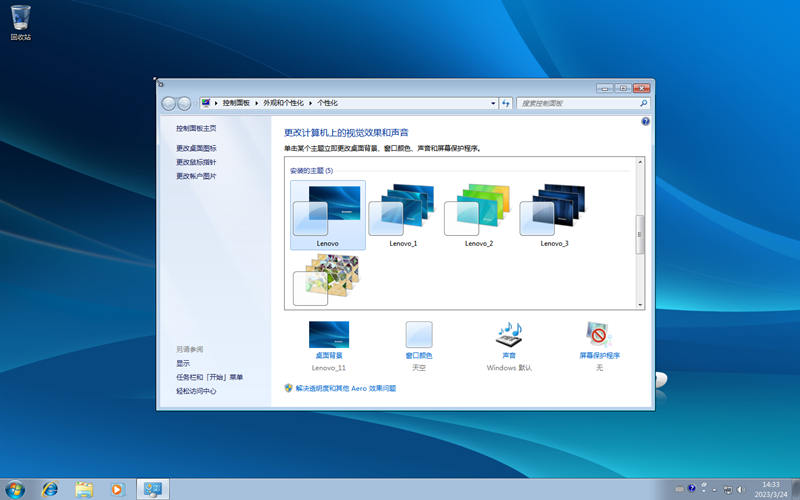800x500 pixels.
Task: Click 窗口颜色 (Window Color) icon
Action: coord(419,334)
